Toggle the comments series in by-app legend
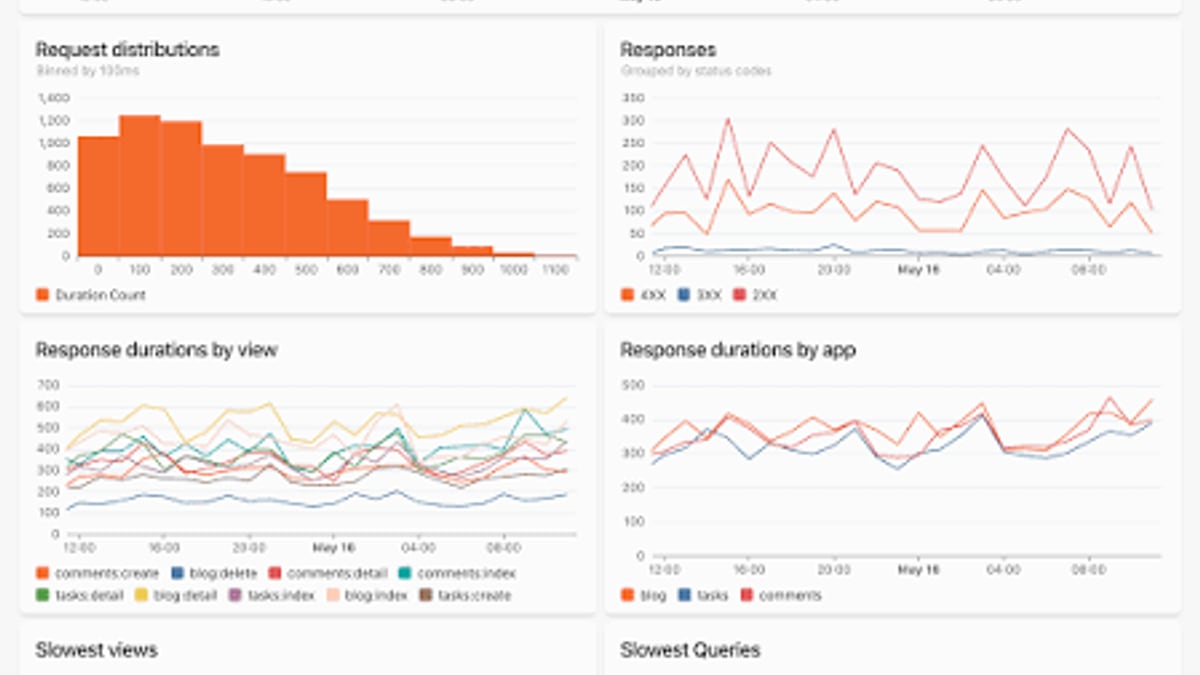The width and height of the screenshot is (1200, 675). 780,595
